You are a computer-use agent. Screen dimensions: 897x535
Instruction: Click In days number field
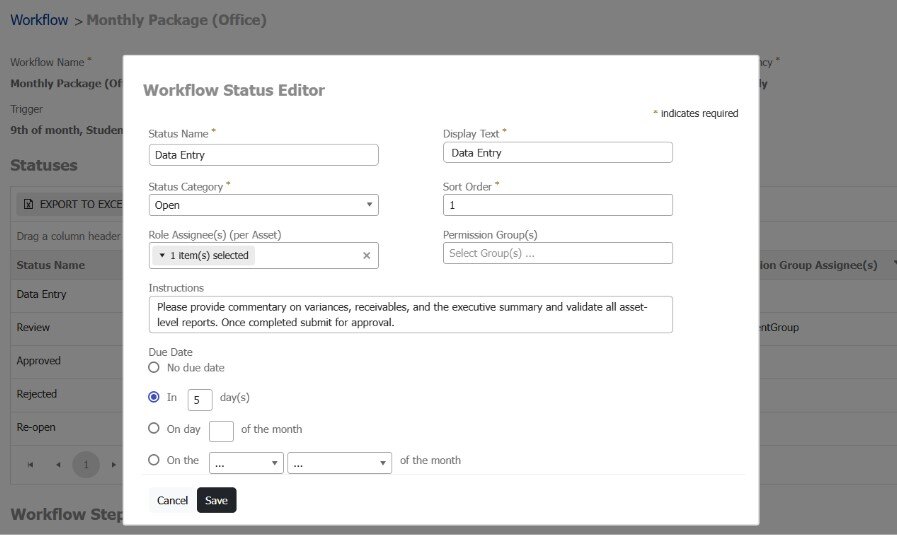pyautogui.click(x=200, y=400)
